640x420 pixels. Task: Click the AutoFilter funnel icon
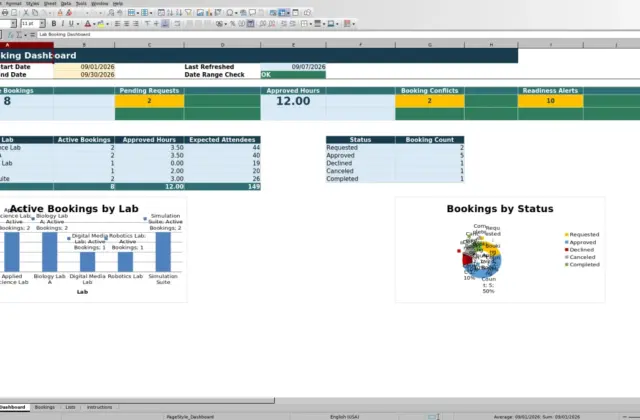click(x=188, y=13)
